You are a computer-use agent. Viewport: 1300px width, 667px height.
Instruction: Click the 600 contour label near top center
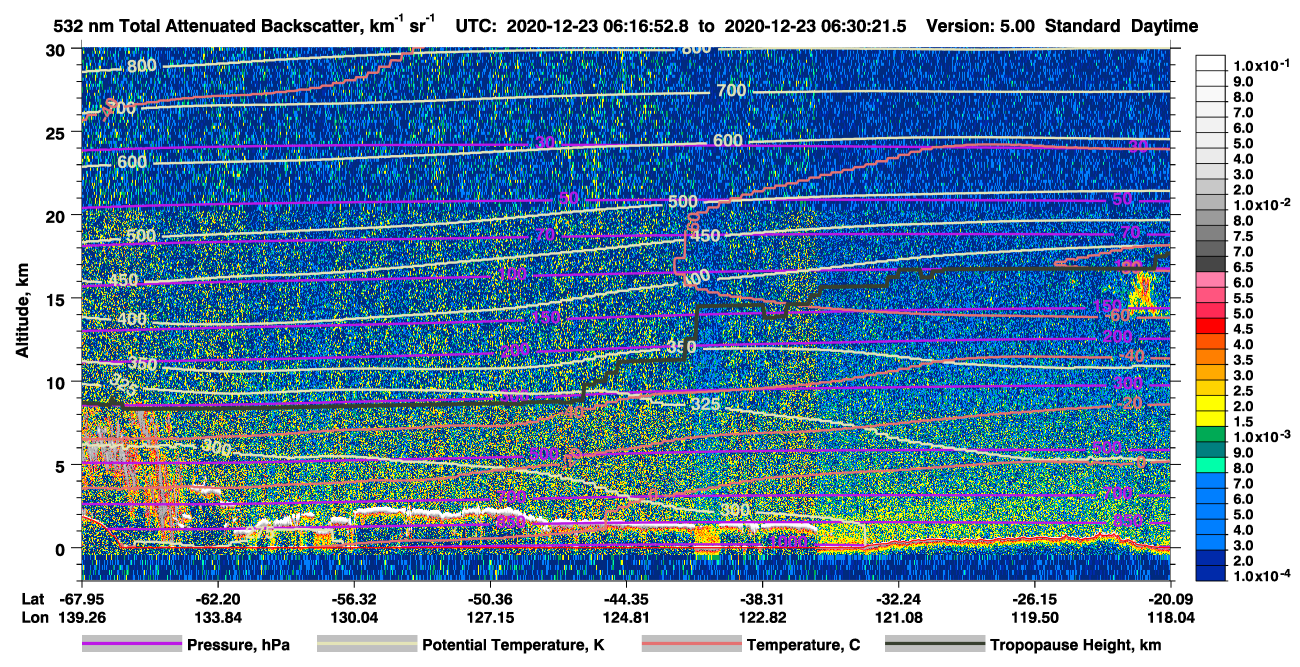coord(729,141)
